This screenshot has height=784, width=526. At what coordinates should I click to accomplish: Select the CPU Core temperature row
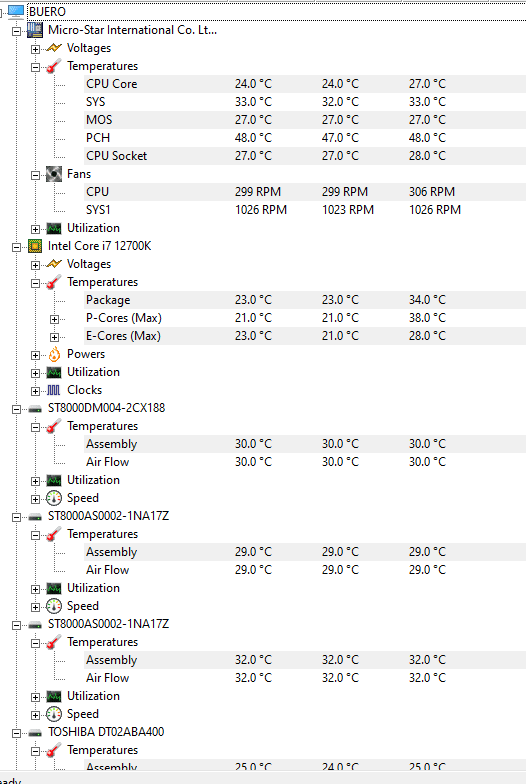pyautogui.click(x=305, y=84)
